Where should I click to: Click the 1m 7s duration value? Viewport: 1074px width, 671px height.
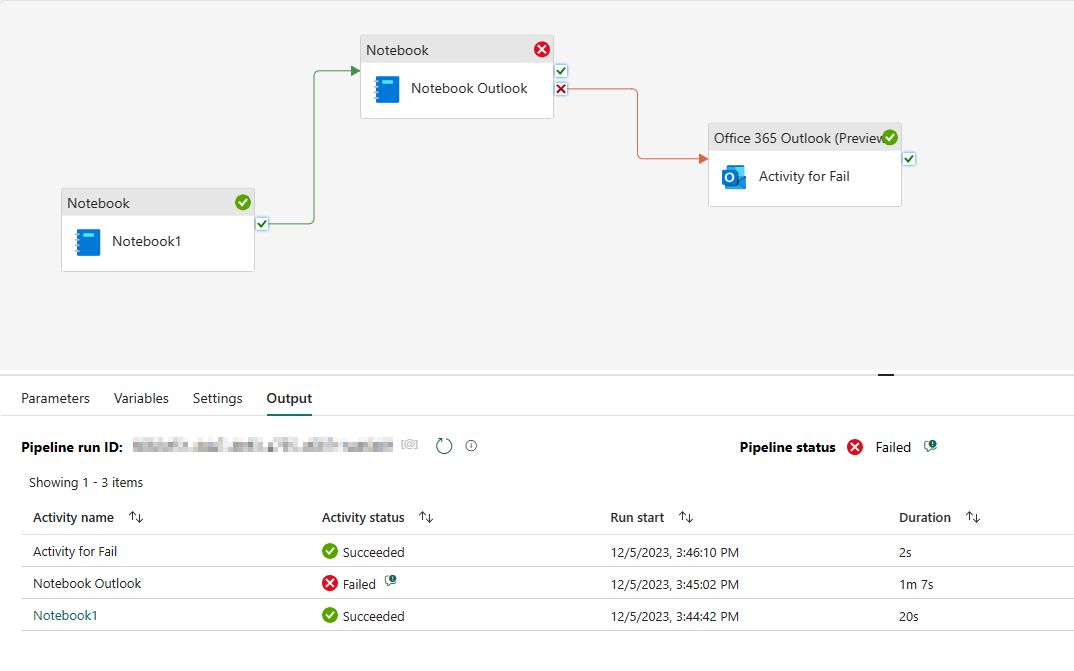pos(916,585)
